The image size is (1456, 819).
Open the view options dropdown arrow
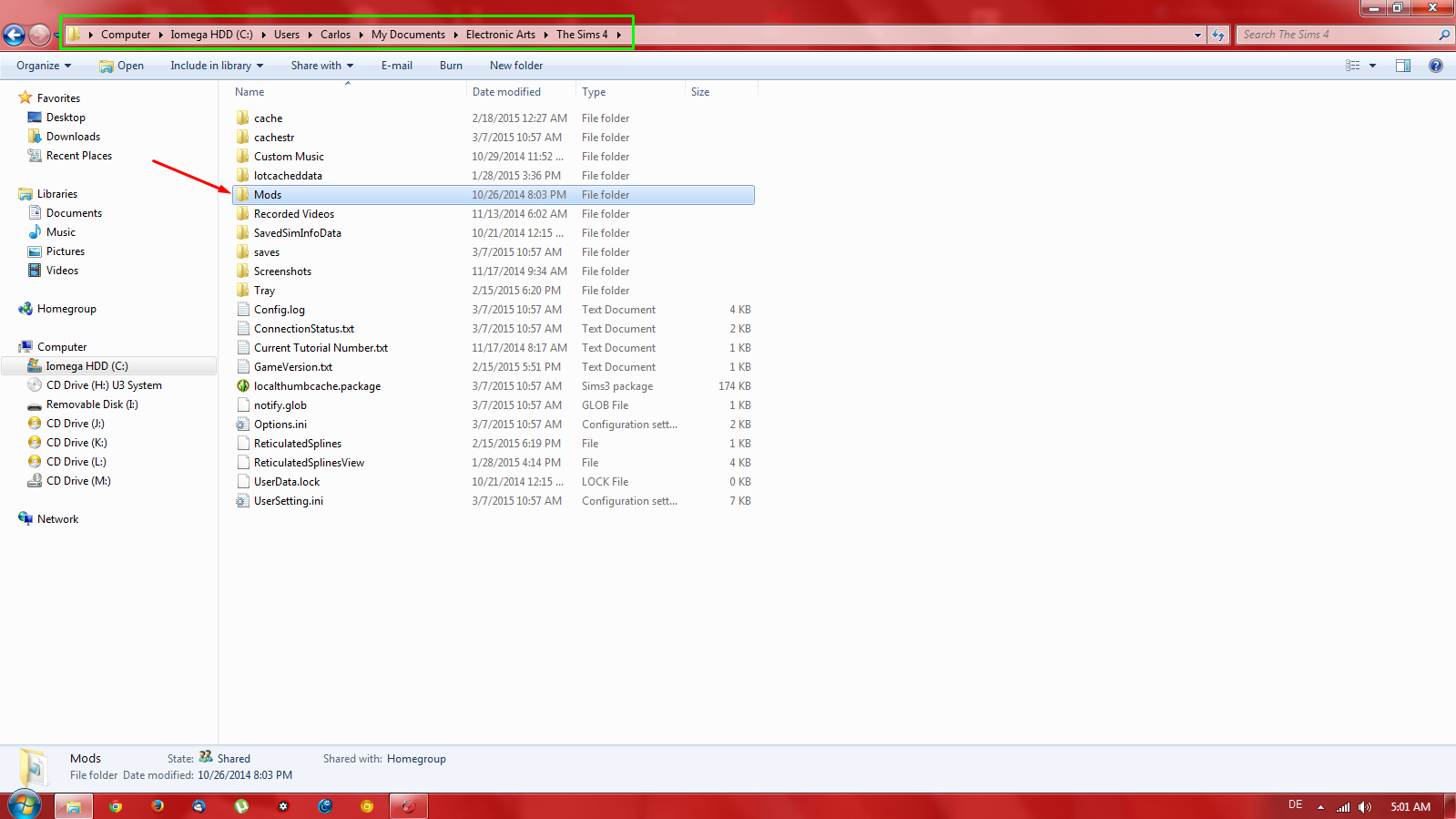point(1372,66)
